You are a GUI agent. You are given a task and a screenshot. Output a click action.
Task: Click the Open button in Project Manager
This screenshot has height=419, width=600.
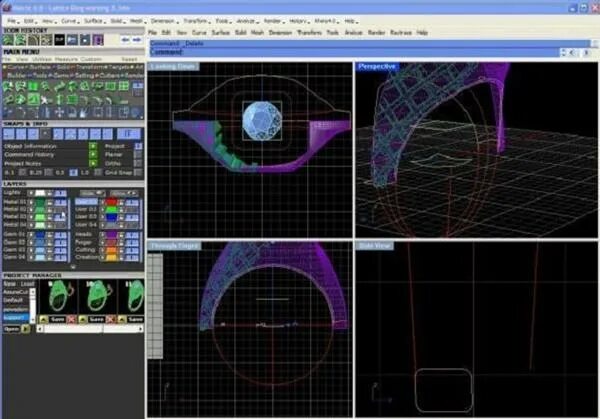pyautogui.click(x=11, y=329)
